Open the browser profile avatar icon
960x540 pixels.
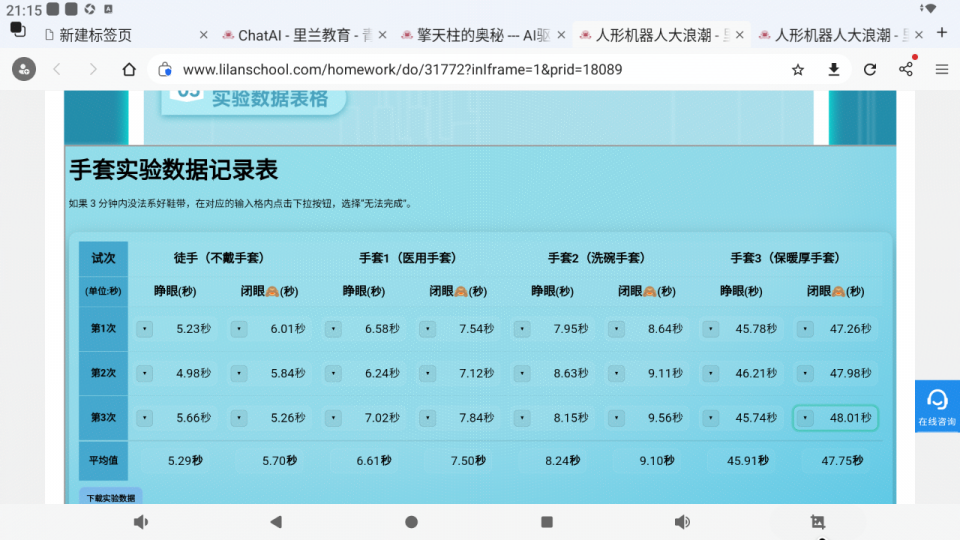pyautogui.click(x=24, y=69)
